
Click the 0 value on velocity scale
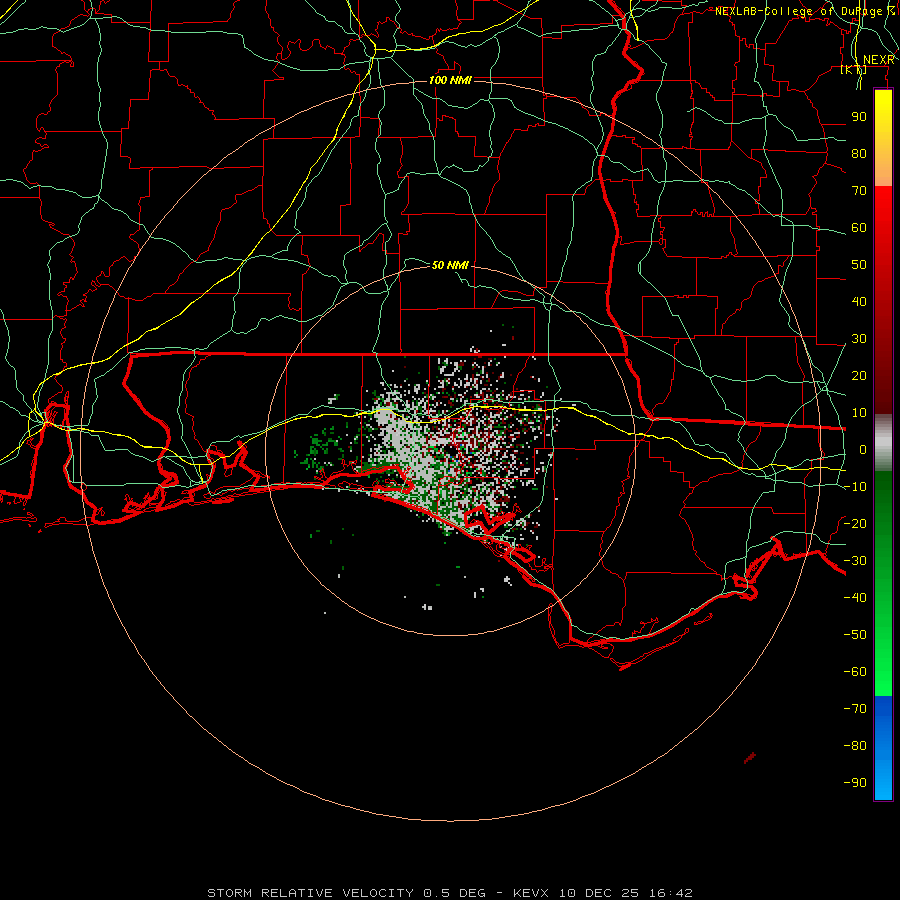(863, 450)
